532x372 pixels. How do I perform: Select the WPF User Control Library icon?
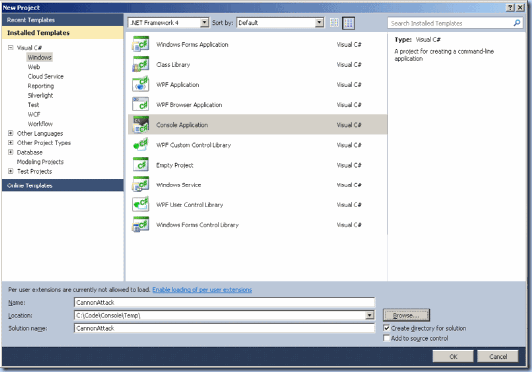click(140, 204)
